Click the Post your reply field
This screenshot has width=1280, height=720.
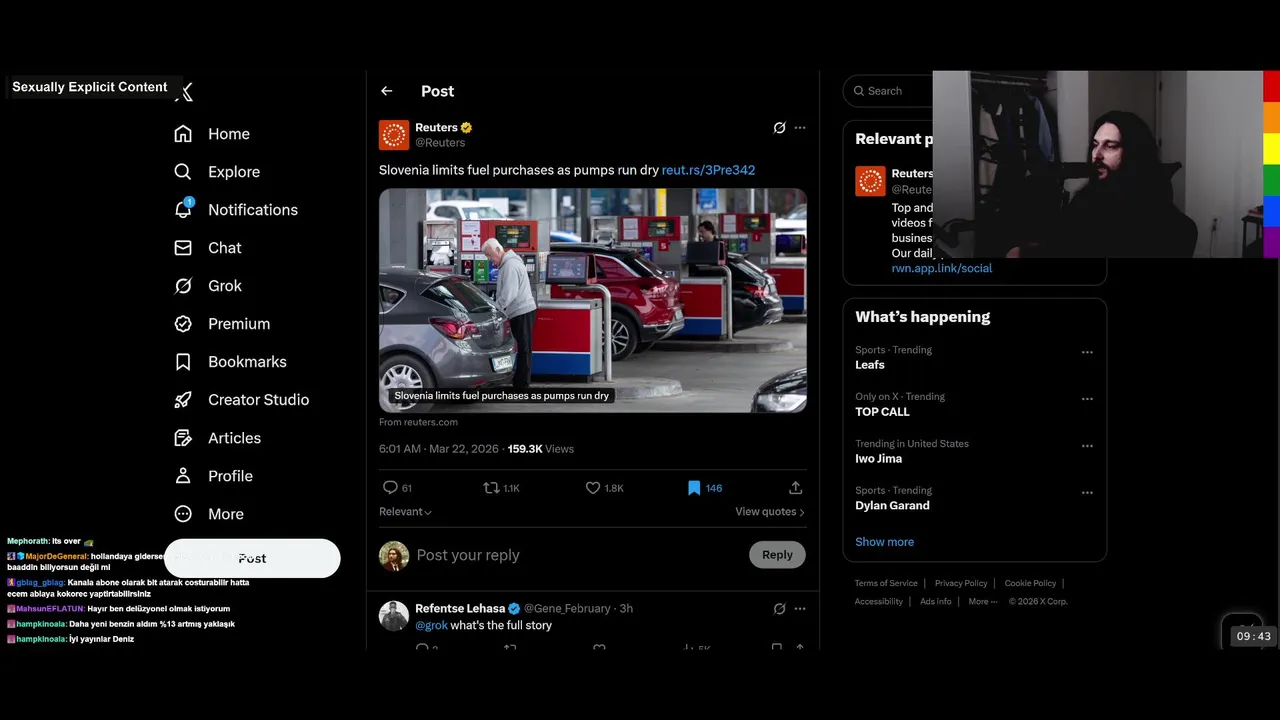(575, 555)
